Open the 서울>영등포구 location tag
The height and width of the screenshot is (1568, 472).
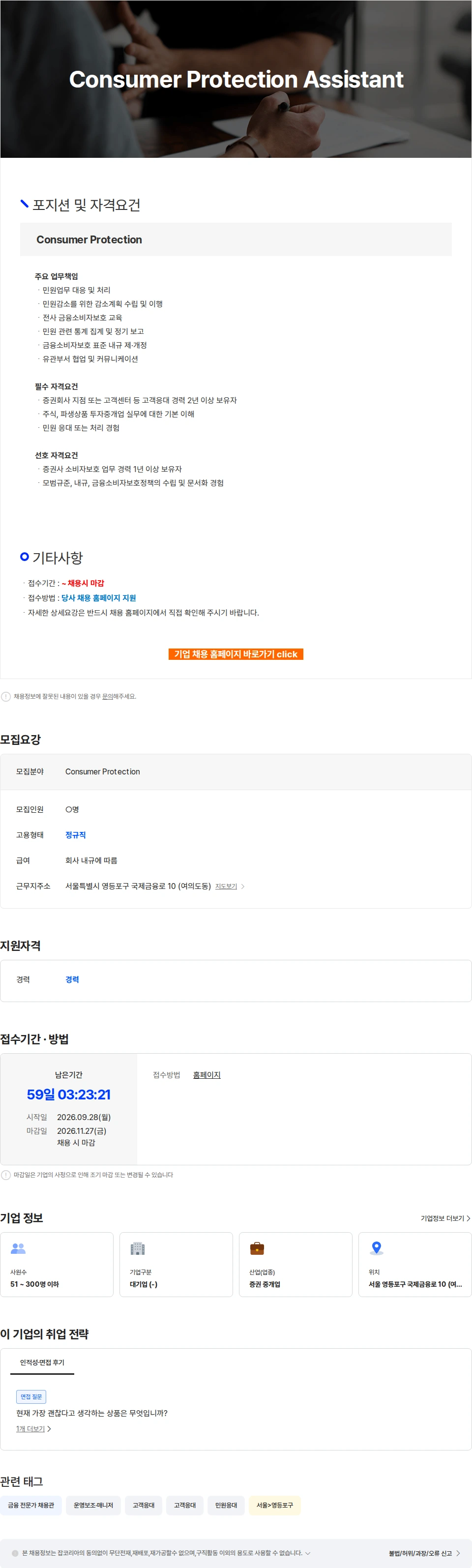(x=275, y=1505)
